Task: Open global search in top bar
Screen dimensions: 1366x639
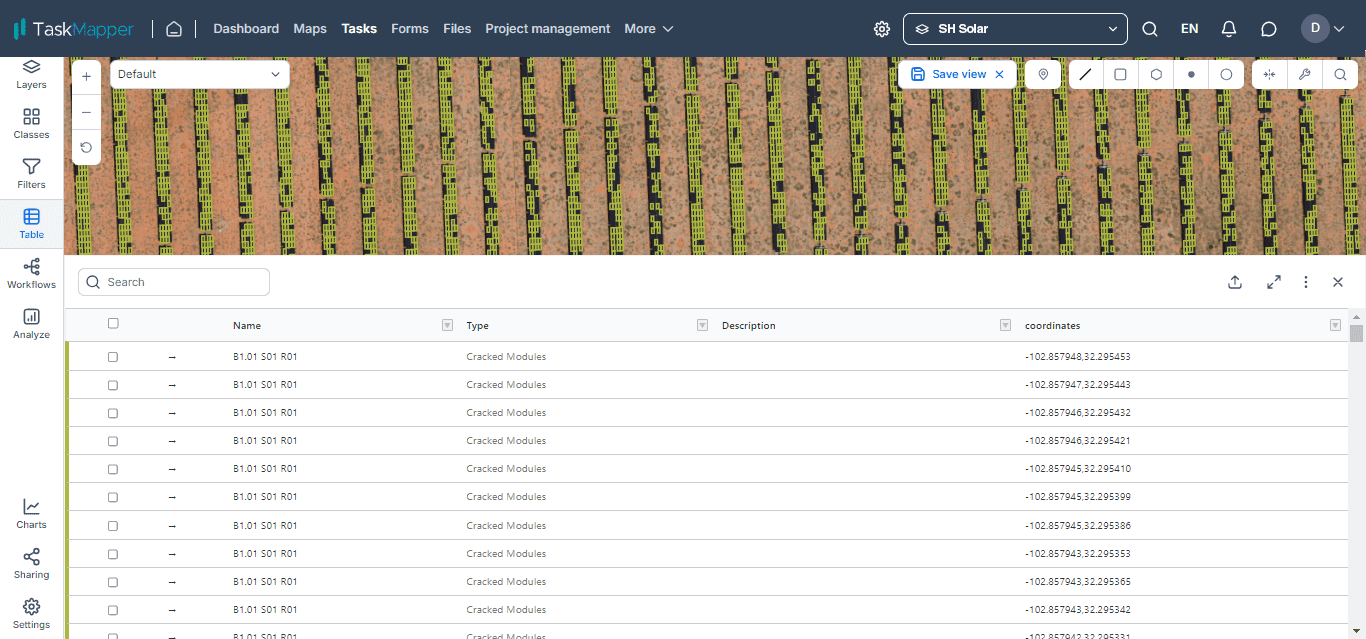Action: pos(1150,29)
